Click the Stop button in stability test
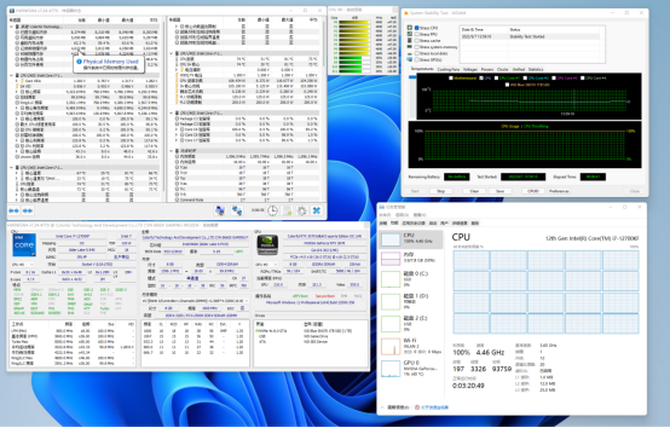 [x=440, y=190]
